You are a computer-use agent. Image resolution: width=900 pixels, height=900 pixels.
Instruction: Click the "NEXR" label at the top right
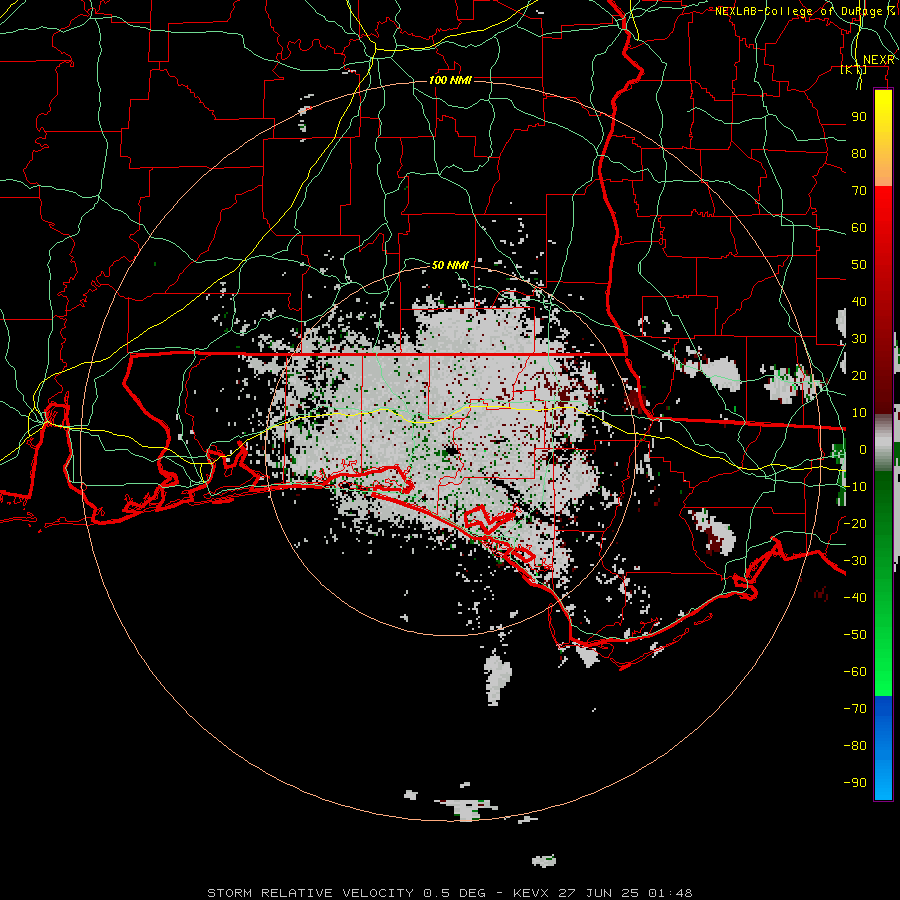(x=879, y=60)
